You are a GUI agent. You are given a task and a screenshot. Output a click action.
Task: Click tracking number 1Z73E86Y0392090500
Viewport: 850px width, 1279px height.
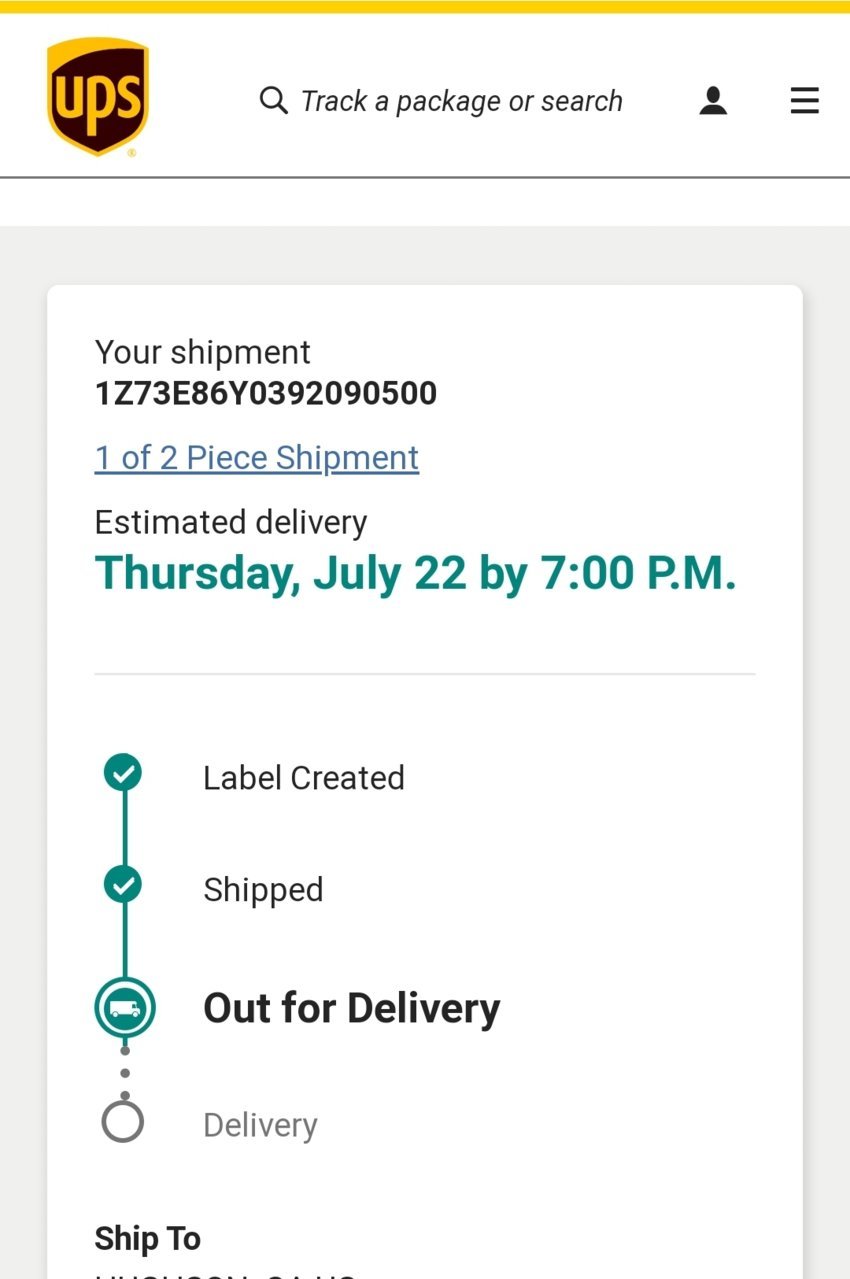(266, 393)
